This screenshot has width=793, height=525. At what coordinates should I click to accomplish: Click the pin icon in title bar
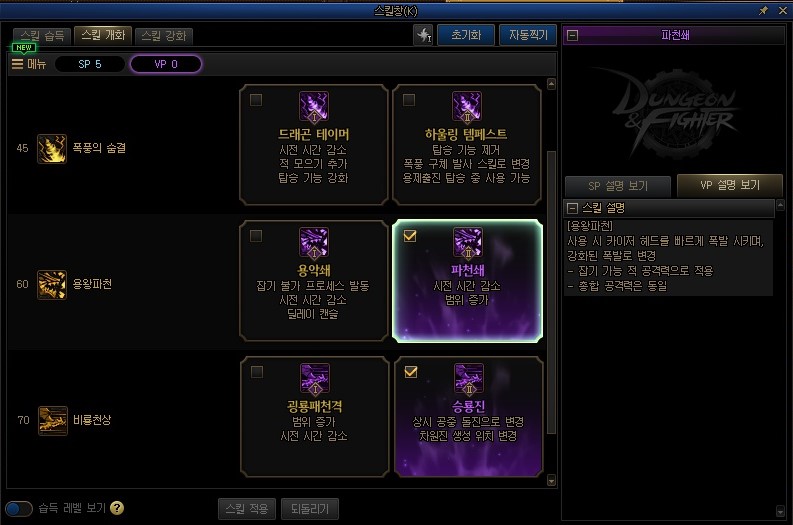pos(763,10)
